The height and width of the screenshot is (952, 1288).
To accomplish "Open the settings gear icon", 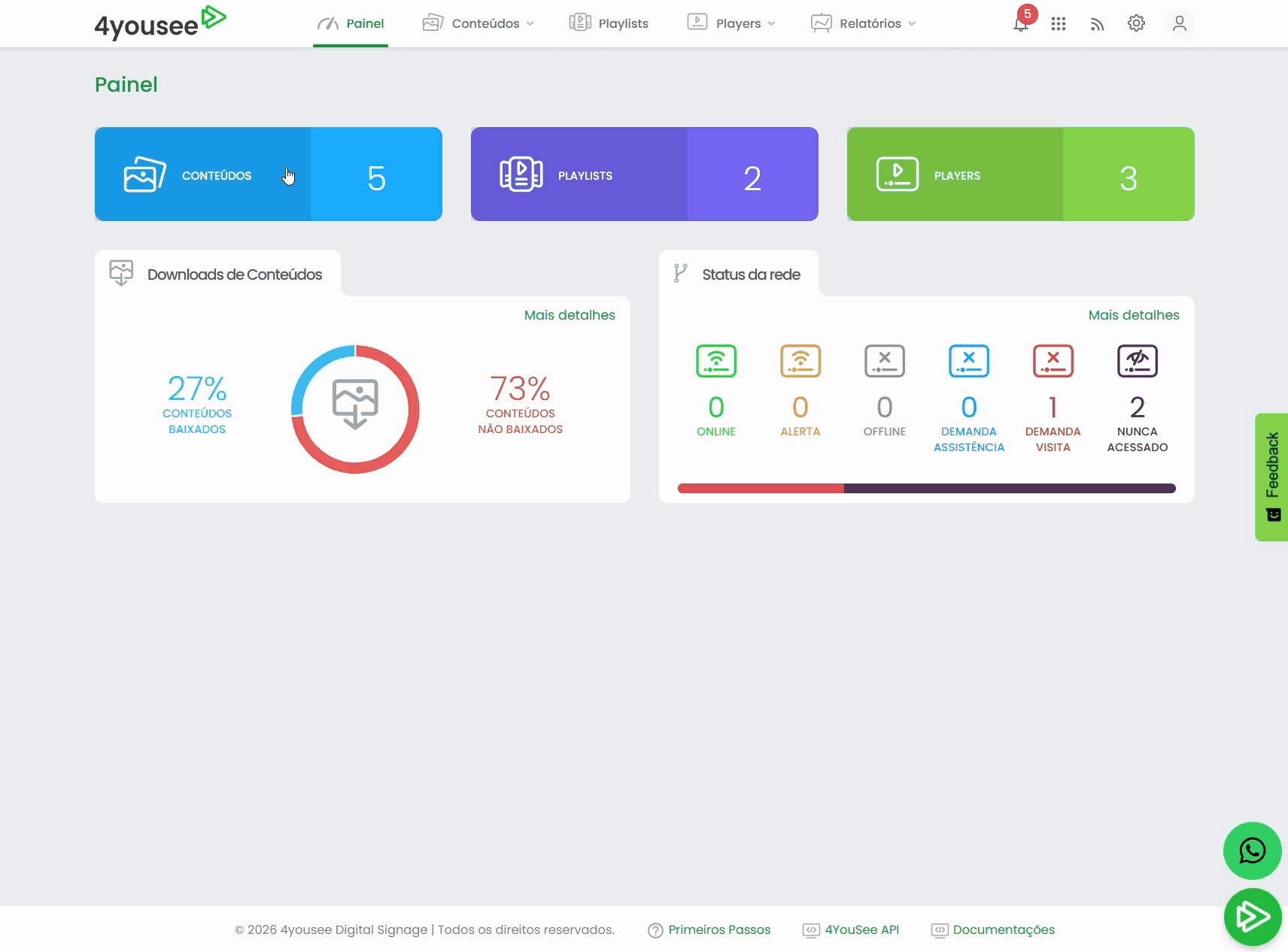I will pos(1136,23).
